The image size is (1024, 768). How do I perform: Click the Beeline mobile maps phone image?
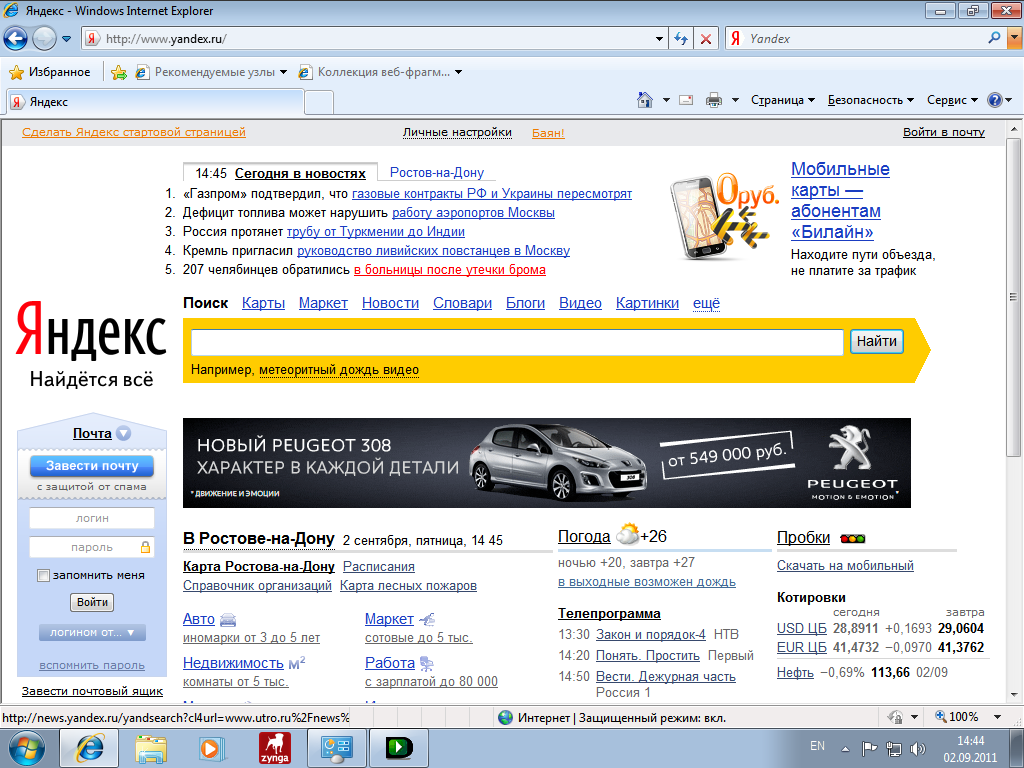pos(724,216)
